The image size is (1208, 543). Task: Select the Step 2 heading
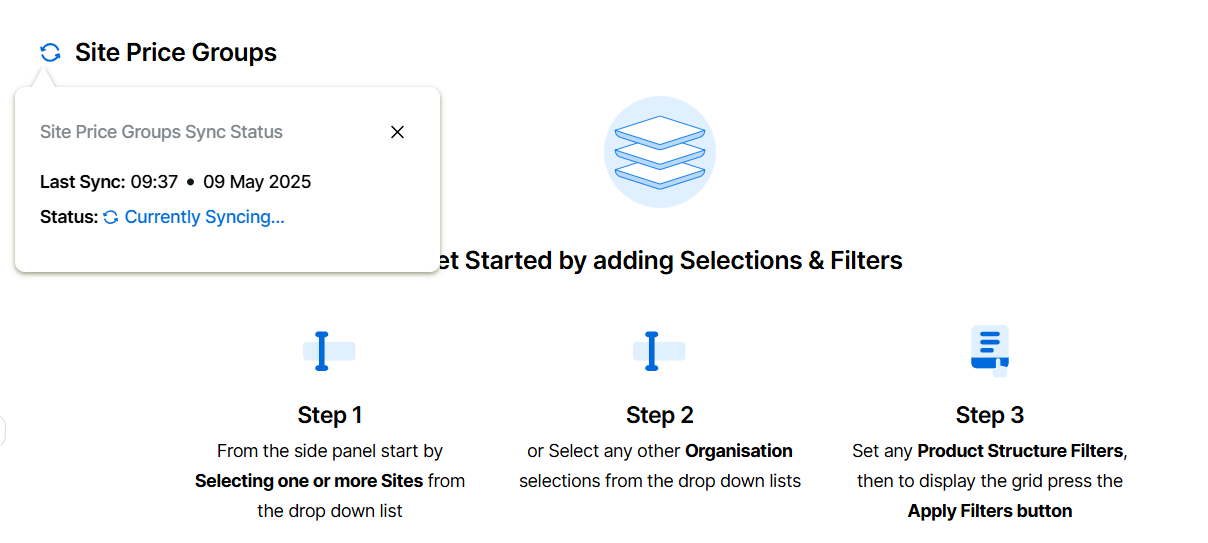(659, 415)
